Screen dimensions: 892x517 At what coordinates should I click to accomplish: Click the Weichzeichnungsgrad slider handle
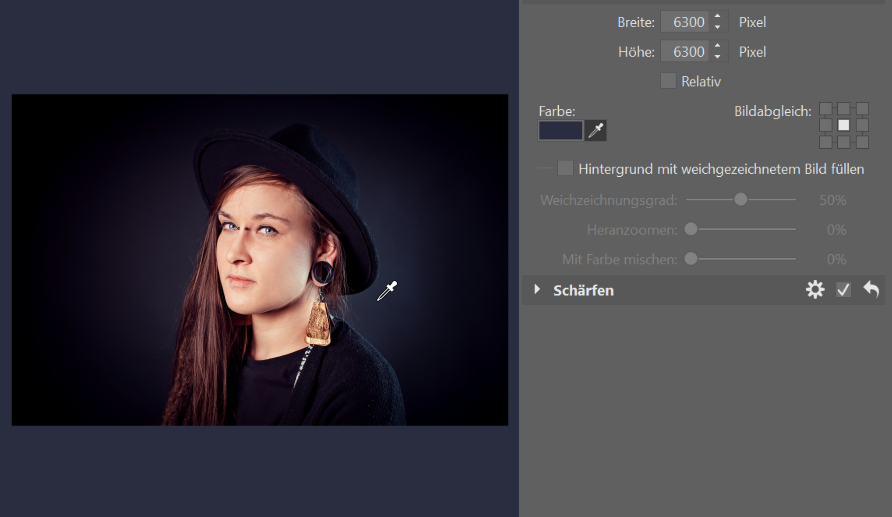741,200
